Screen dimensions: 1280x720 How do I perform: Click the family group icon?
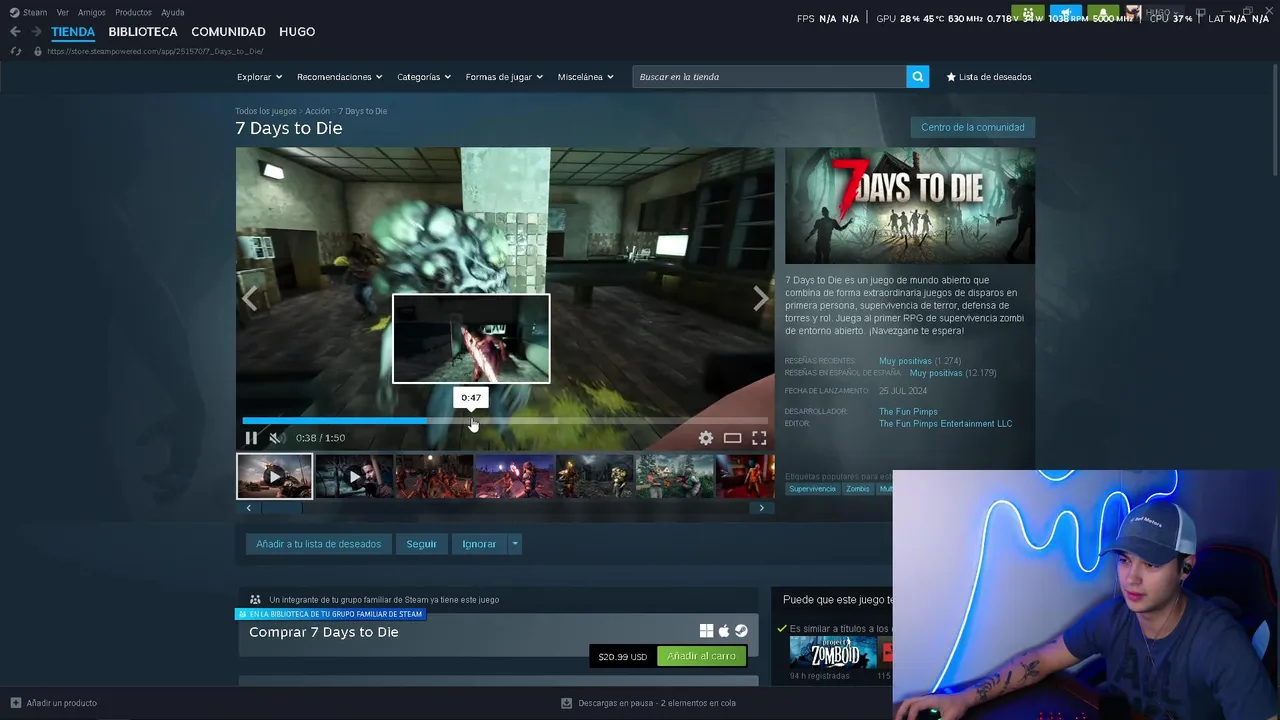tap(255, 600)
